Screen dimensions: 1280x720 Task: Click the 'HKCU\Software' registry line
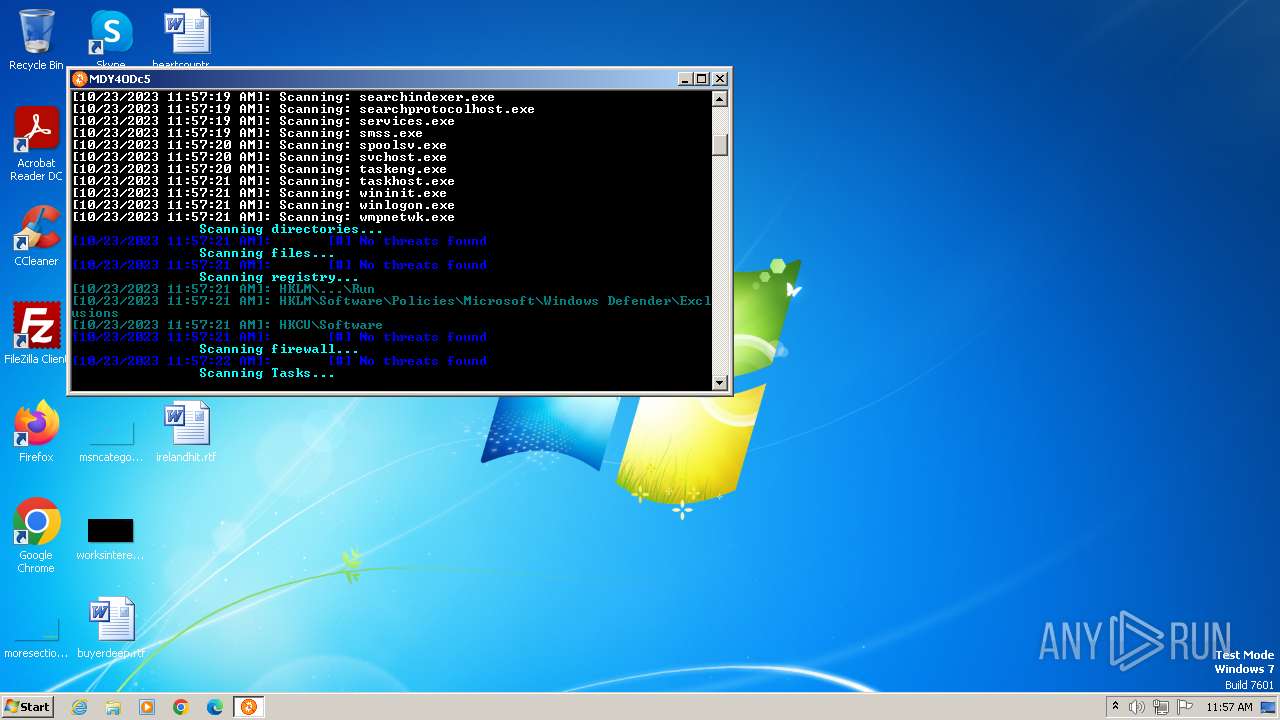pos(227,325)
